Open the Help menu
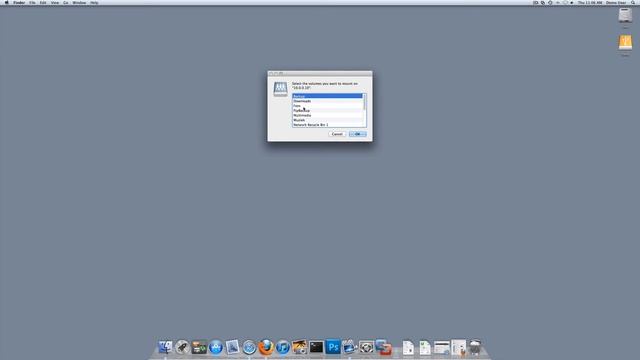 94,2
